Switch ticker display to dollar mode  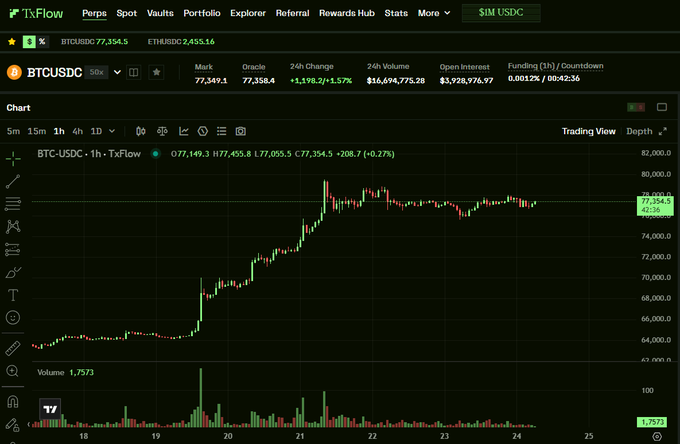pyautogui.click(x=29, y=42)
